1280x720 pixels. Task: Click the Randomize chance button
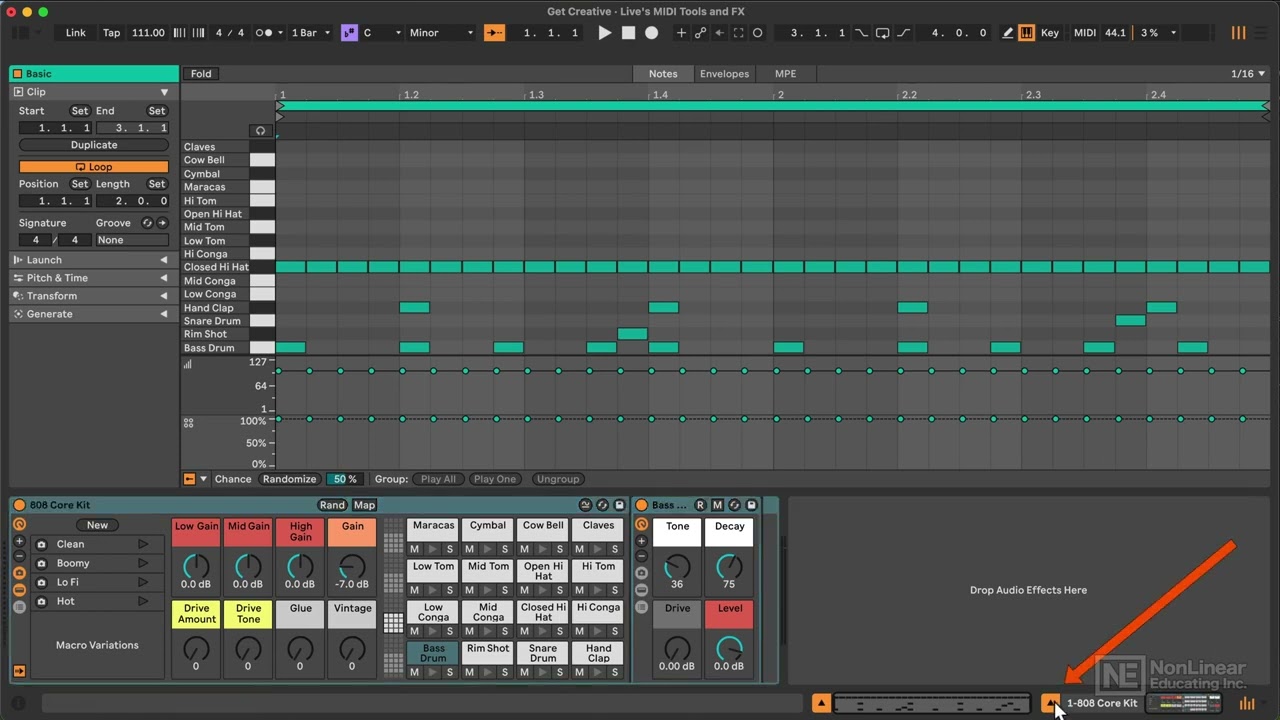click(289, 479)
